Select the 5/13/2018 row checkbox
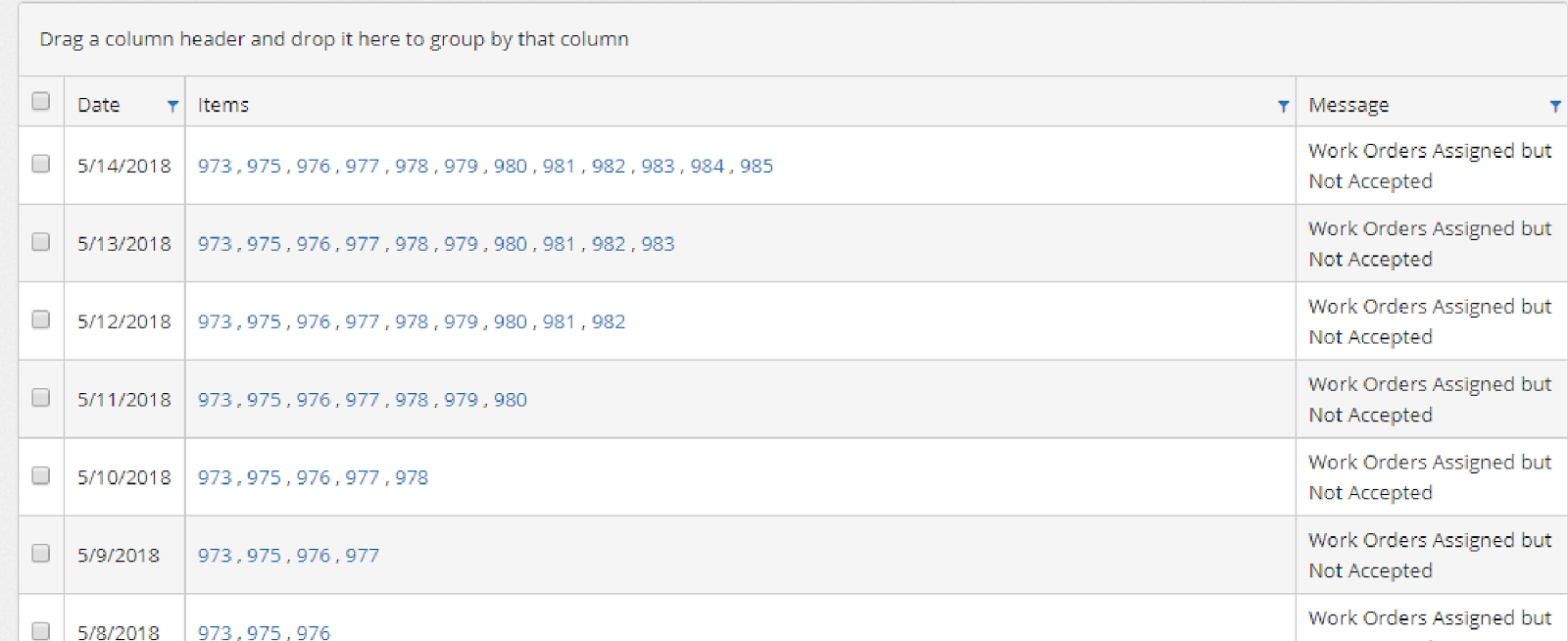 coord(41,241)
